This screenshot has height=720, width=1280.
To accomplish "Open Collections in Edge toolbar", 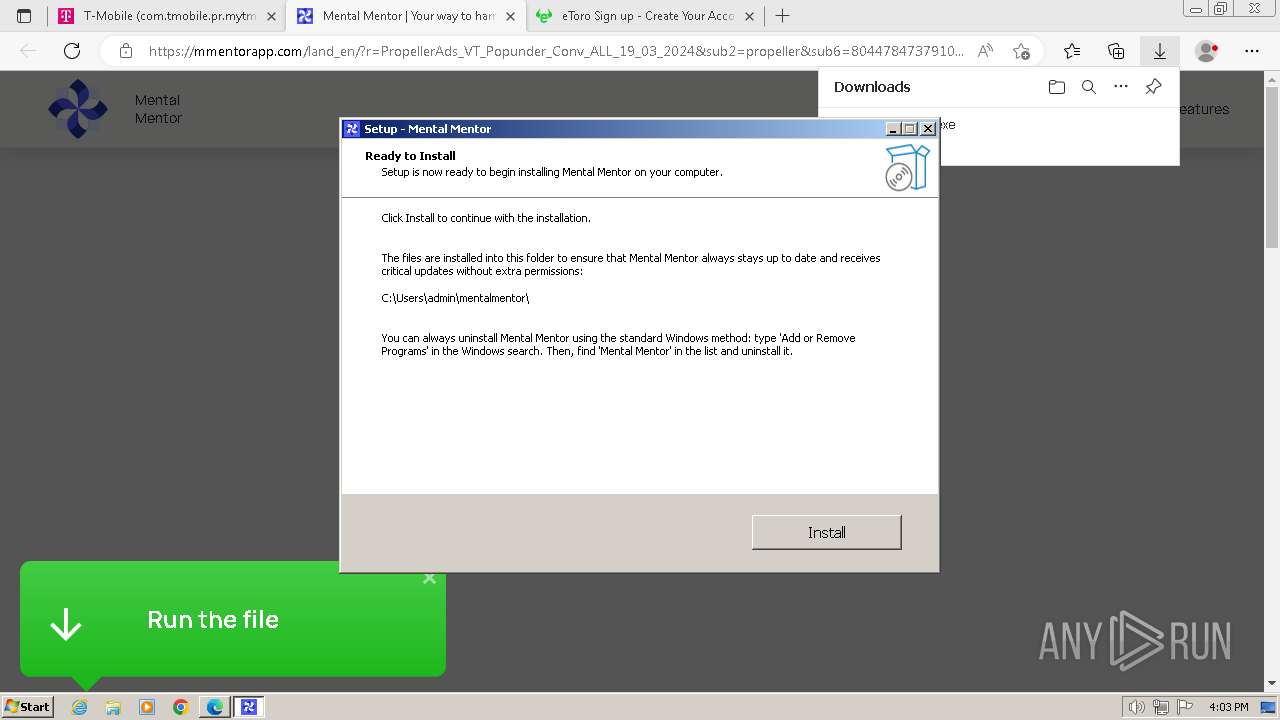I will point(1116,51).
